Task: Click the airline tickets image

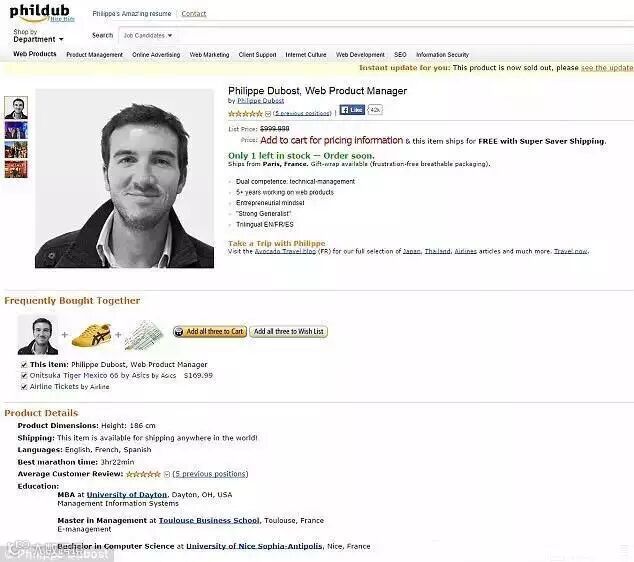Action: coord(144,335)
